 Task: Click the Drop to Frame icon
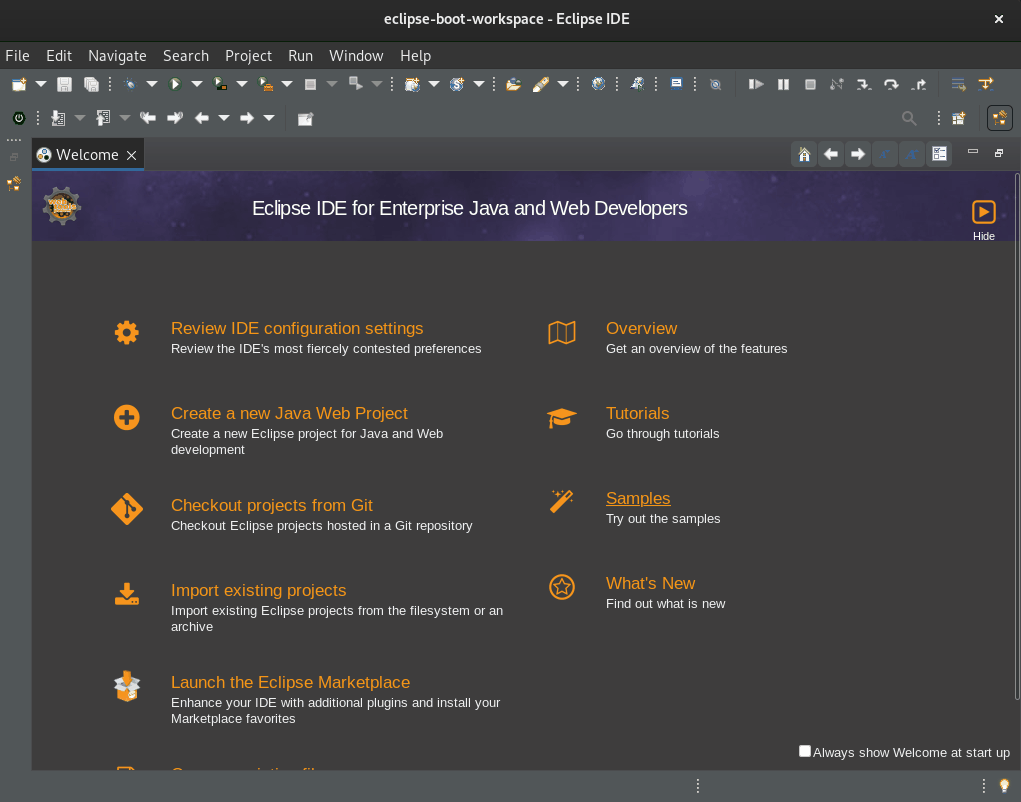(x=958, y=84)
